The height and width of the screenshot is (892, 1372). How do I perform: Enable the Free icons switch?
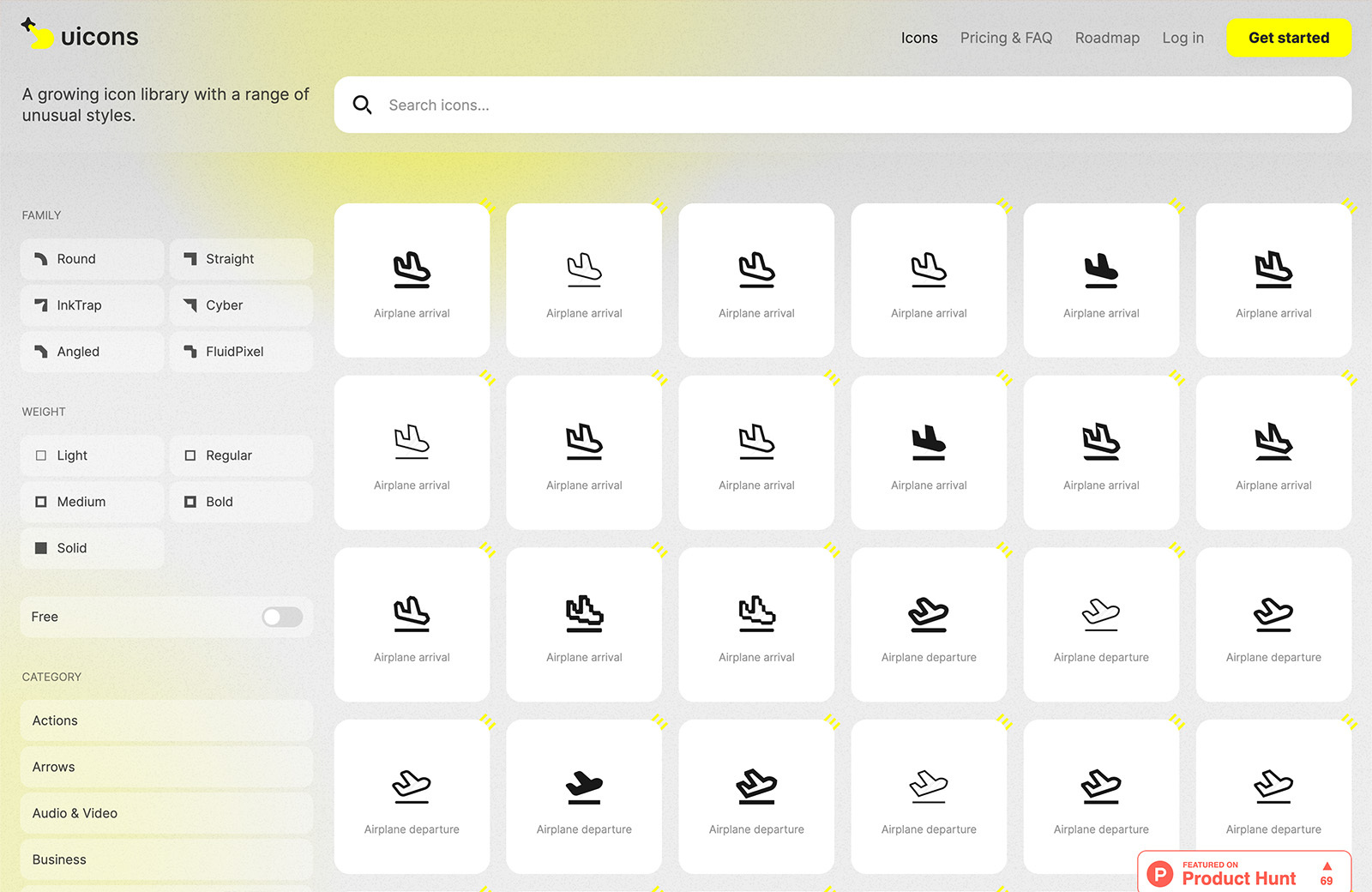pos(282,617)
